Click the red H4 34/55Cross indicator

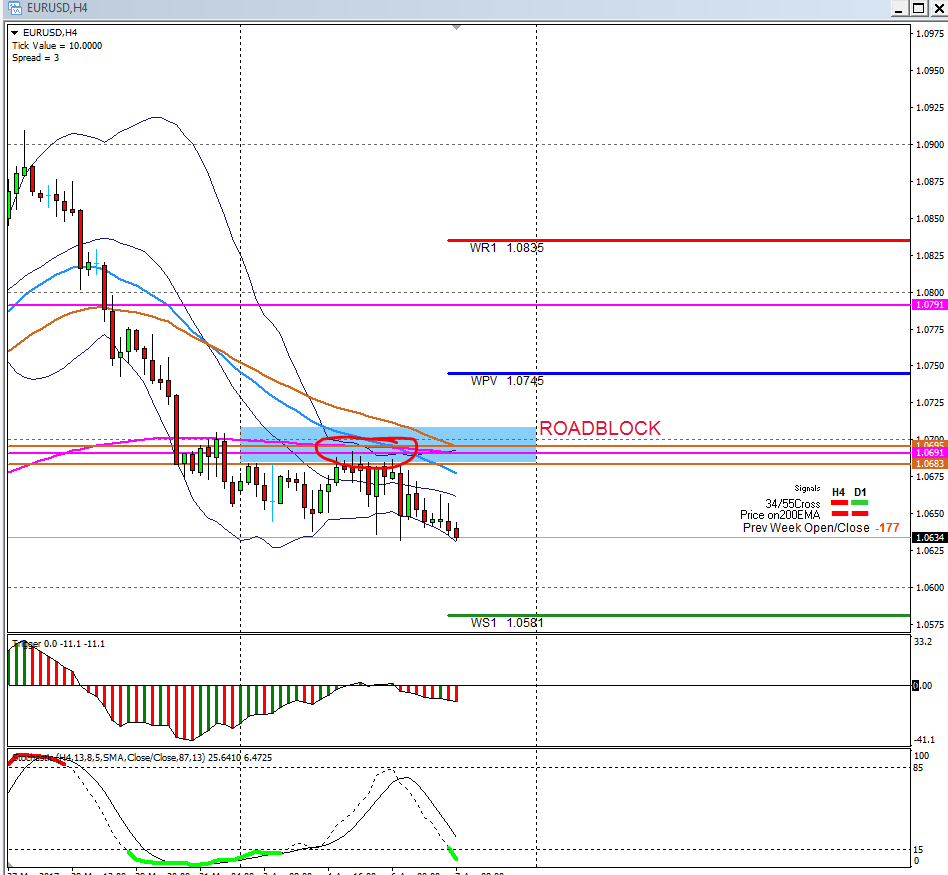point(839,503)
